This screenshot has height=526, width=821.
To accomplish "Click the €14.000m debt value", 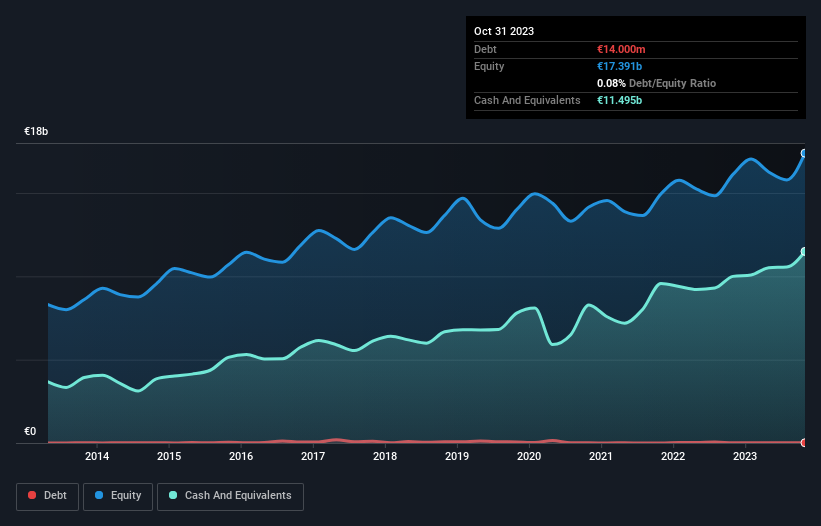I will [x=621, y=49].
